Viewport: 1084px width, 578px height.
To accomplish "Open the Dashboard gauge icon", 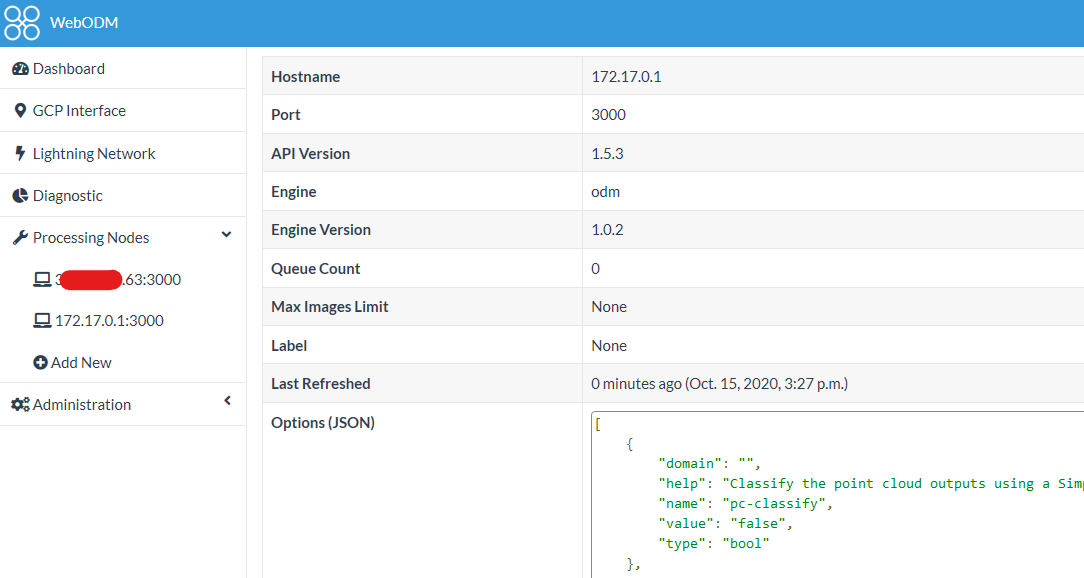I will tap(21, 69).
